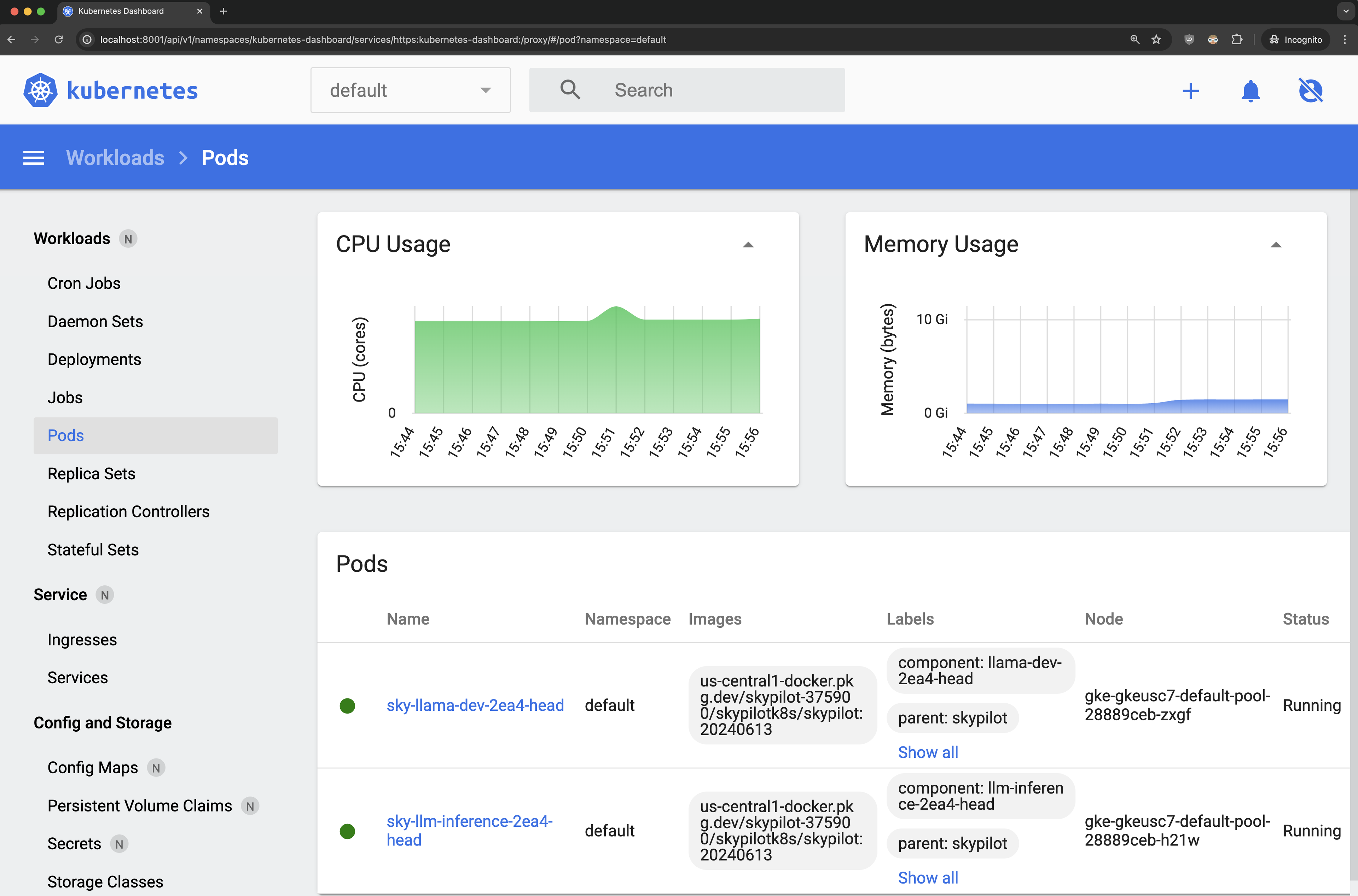The image size is (1358, 896).
Task: Click the Service sidebar heading
Action: click(x=60, y=595)
